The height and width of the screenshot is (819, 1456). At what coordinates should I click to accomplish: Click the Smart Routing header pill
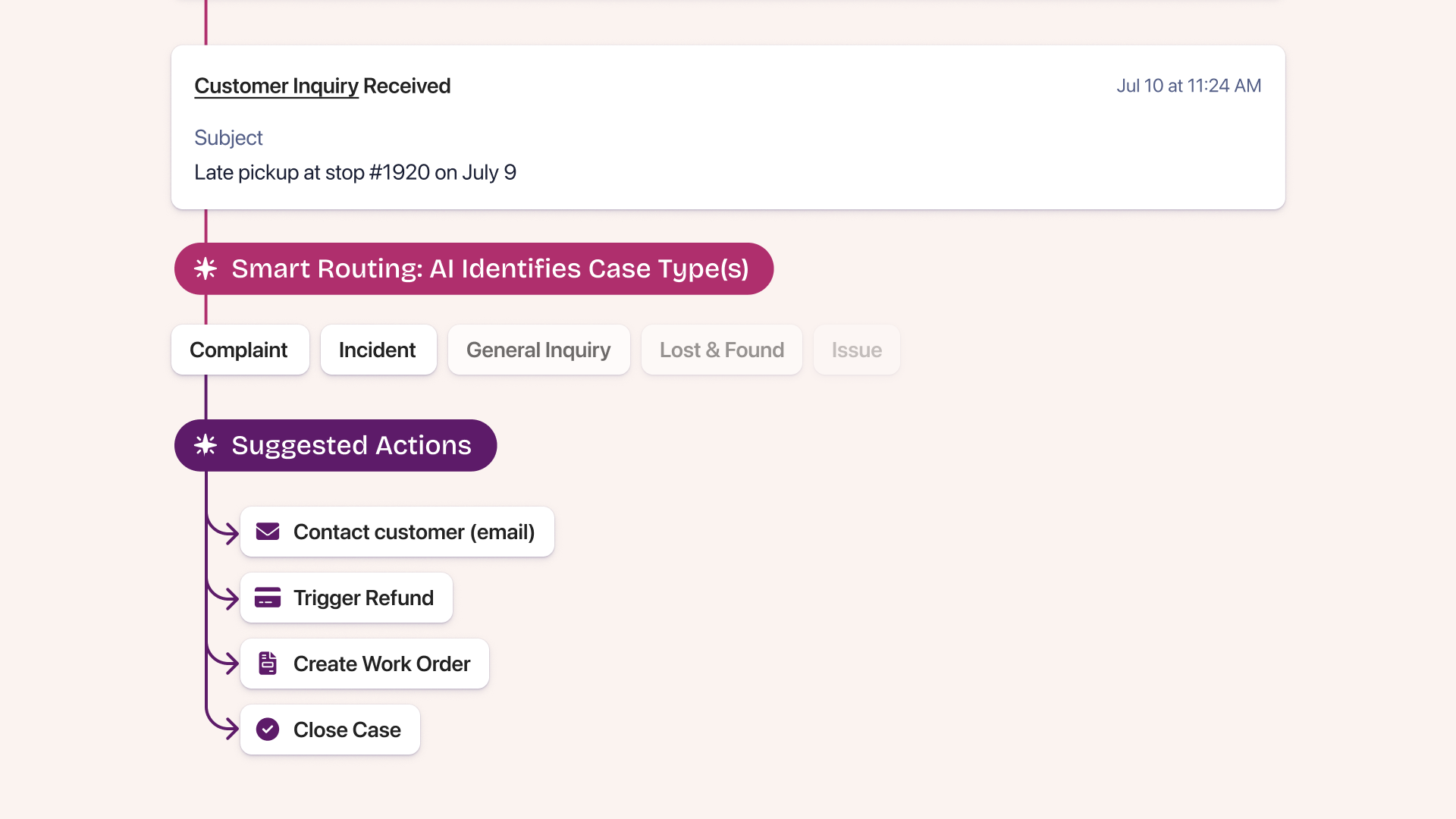click(x=473, y=268)
